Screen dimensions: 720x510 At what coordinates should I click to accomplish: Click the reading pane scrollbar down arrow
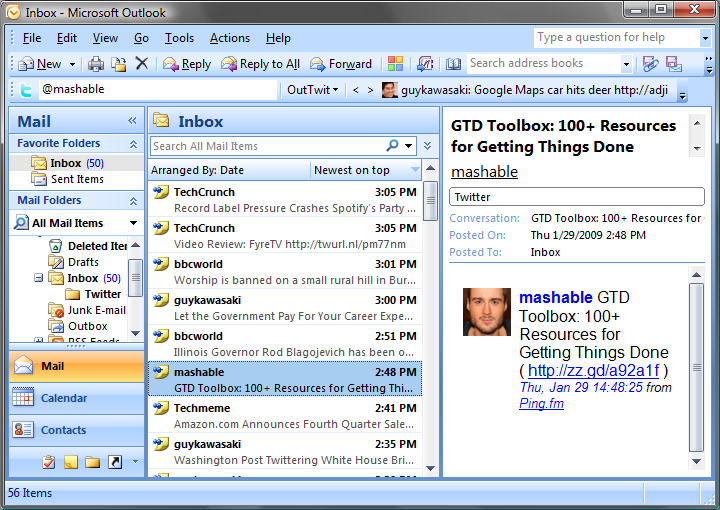click(696, 461)
